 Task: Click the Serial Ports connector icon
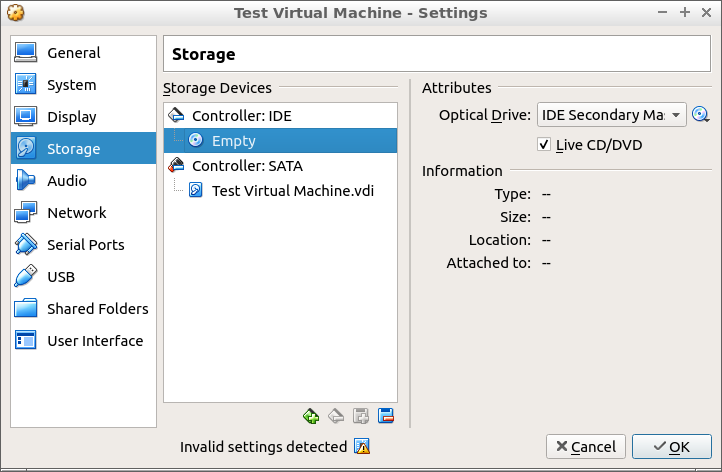pos(26,244)
